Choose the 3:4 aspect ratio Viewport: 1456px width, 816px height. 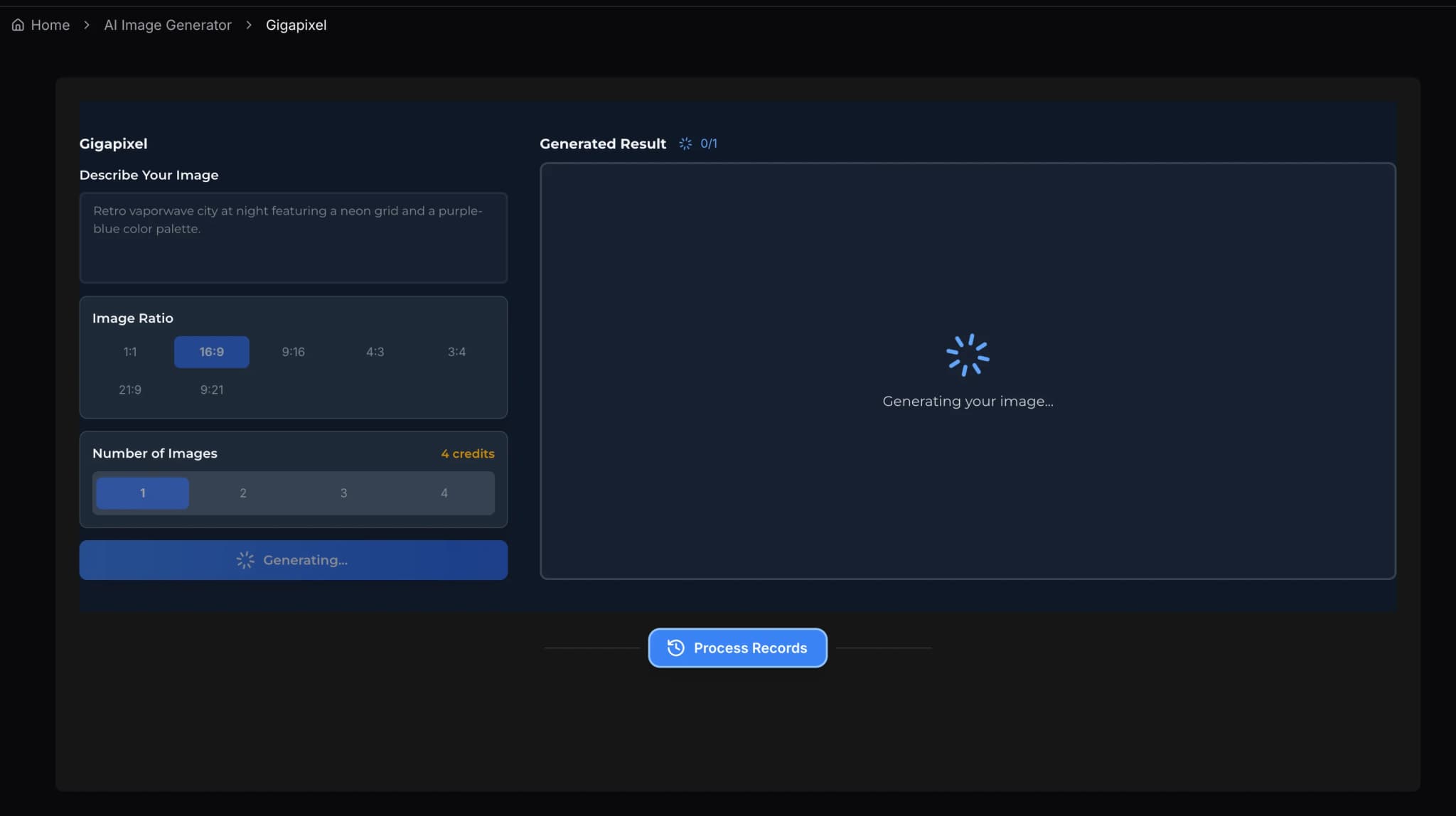pyautogui.click(x=456, y=351)
